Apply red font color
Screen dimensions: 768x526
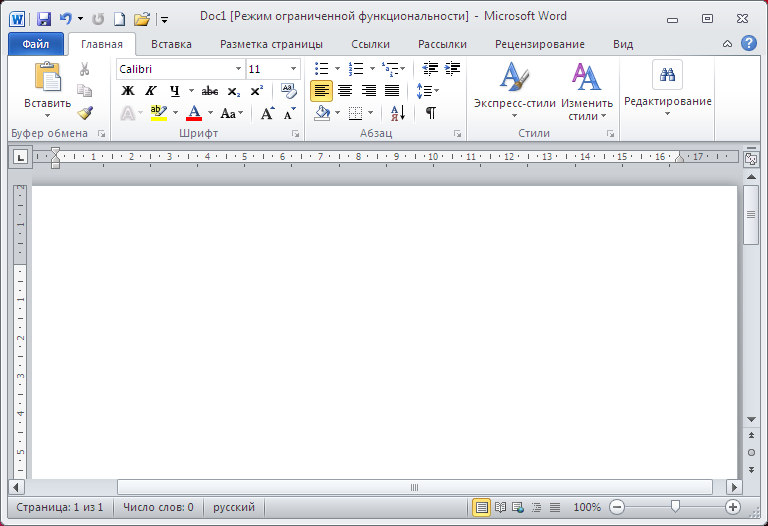coord(194,113)
